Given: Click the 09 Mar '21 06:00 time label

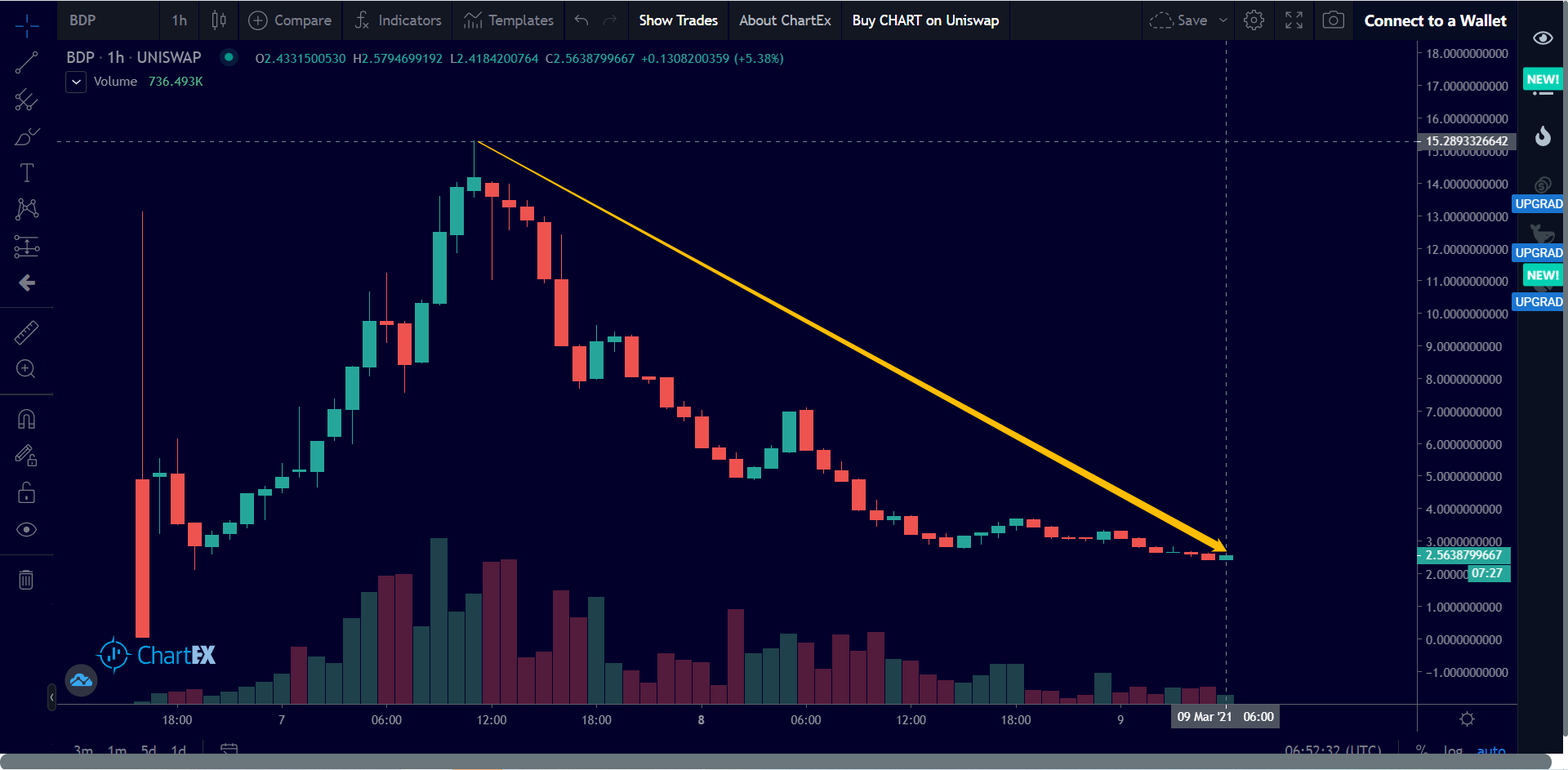Looking at the screenshot, I should pos(1225,717).
